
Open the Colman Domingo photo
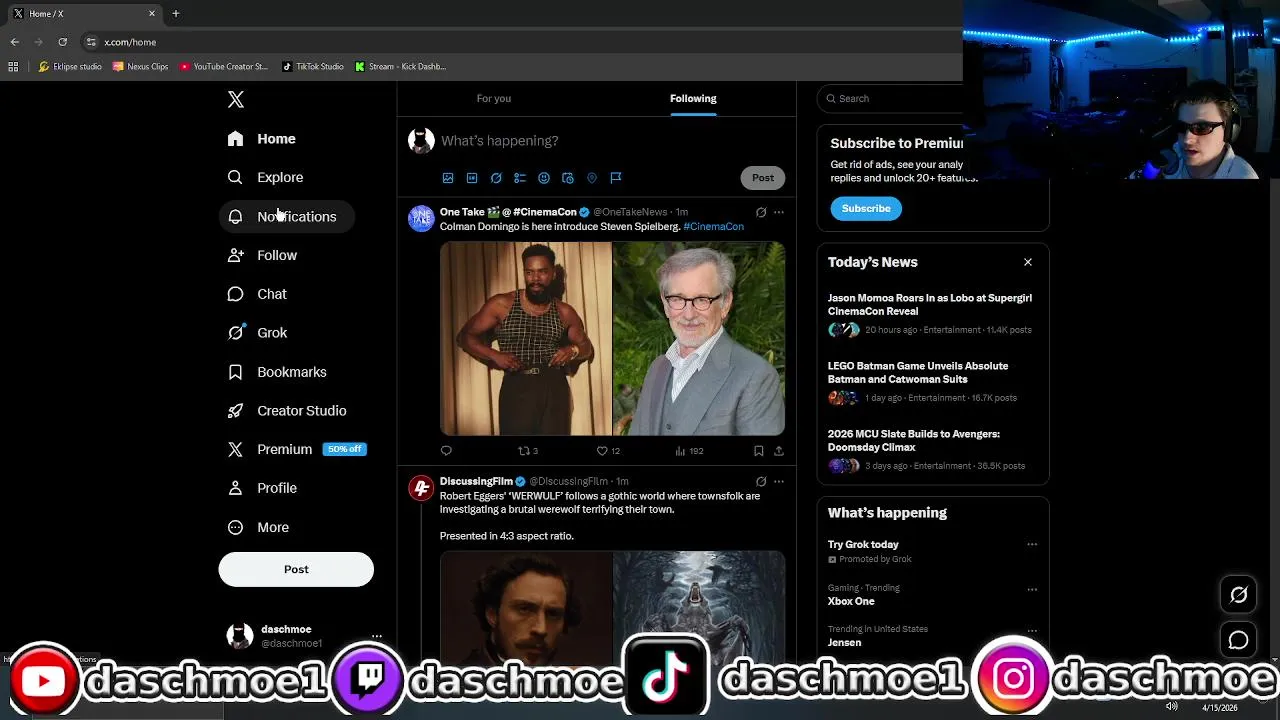click(526, 339)
